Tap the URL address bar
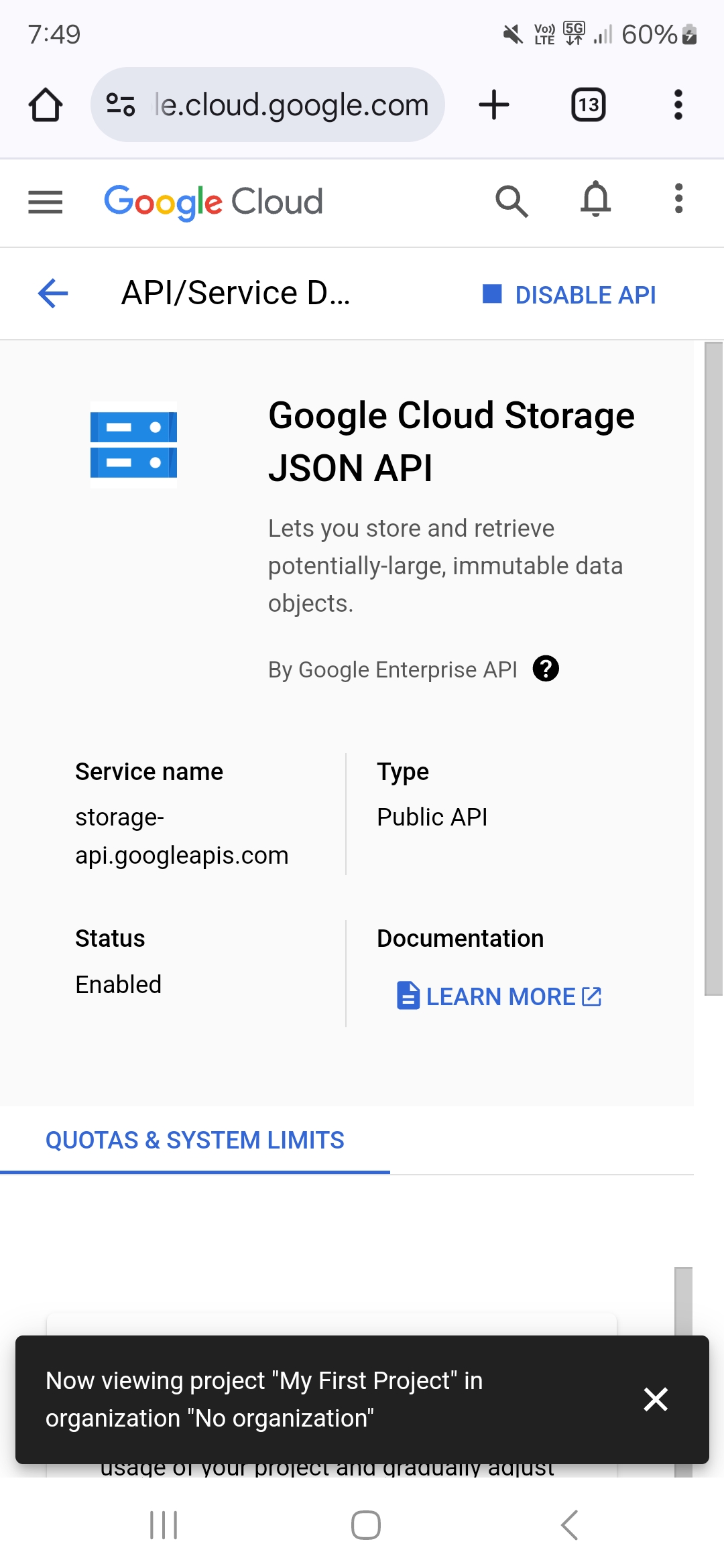 [291, 105]
